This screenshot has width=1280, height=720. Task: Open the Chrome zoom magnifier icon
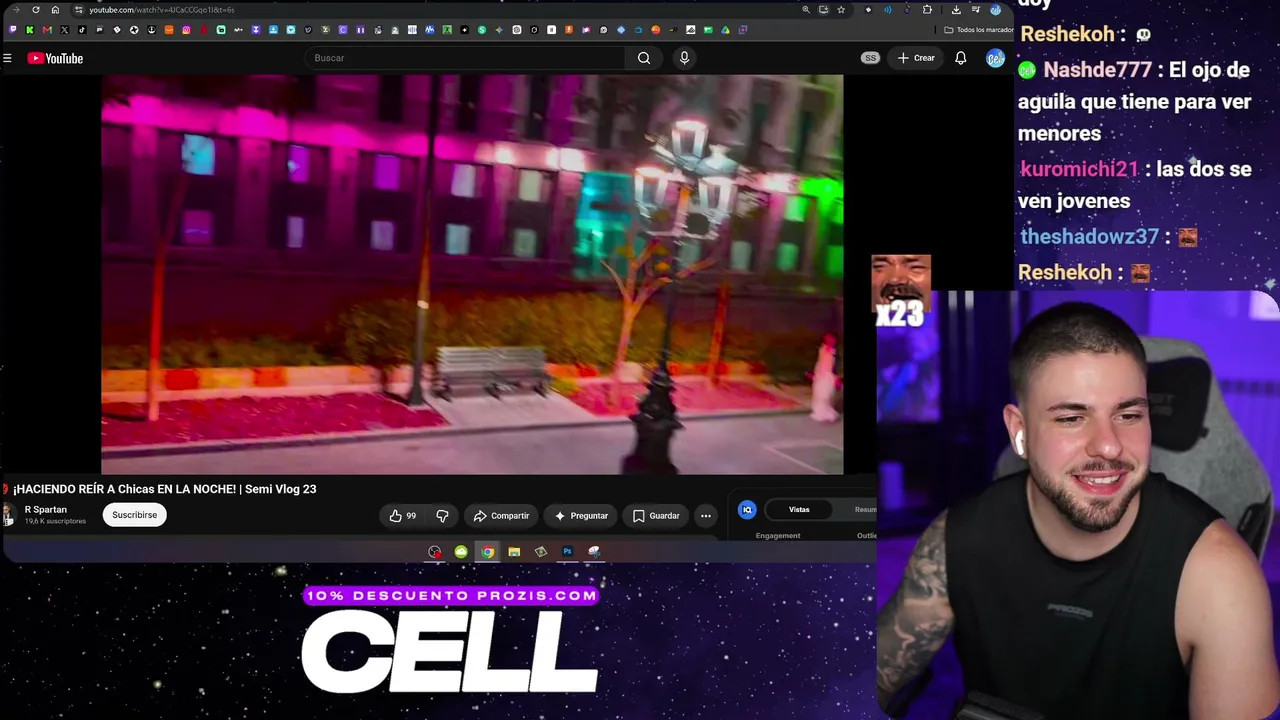(x=806, y=10)
